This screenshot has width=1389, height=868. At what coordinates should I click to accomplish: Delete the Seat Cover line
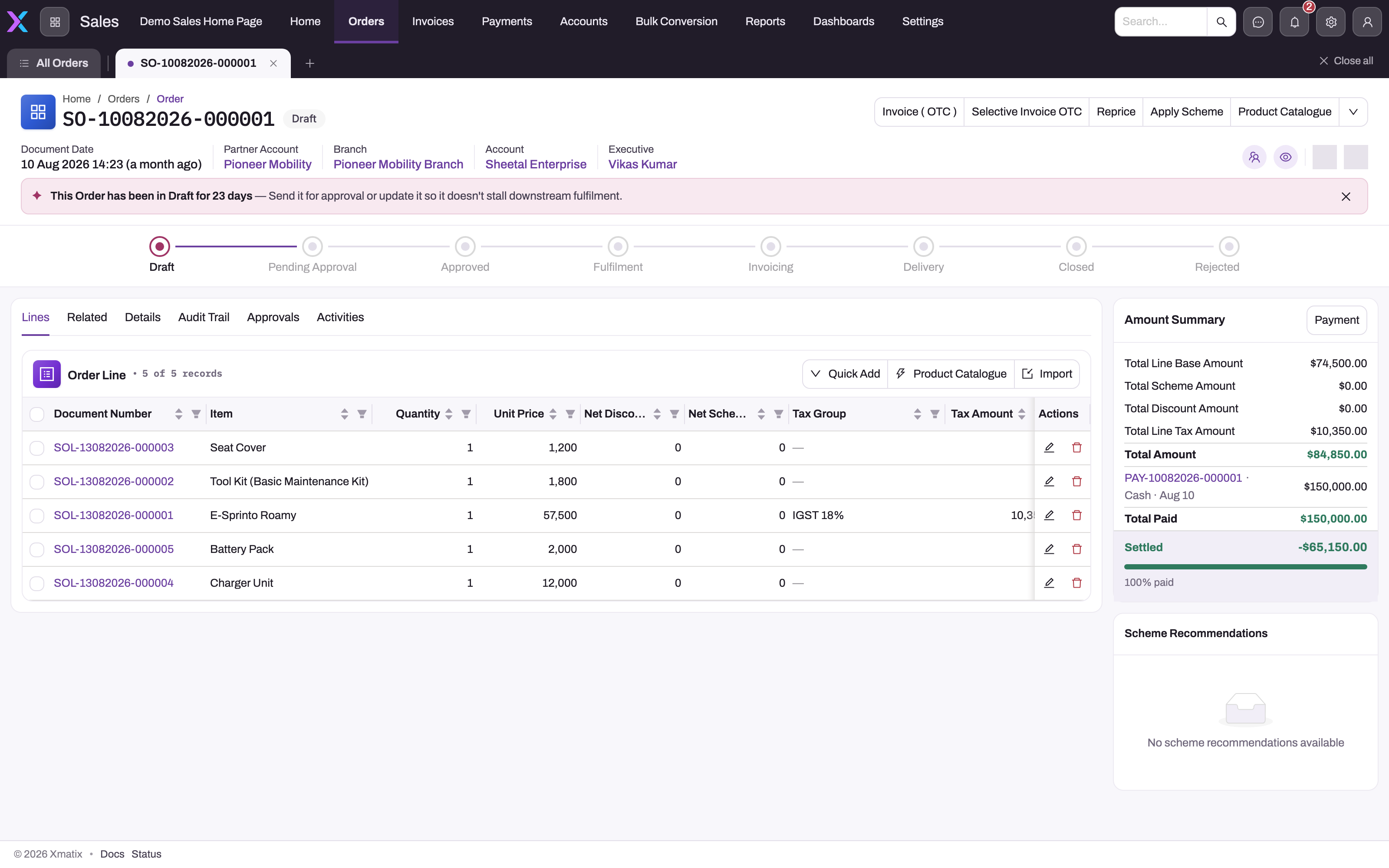click(1076, 448)
